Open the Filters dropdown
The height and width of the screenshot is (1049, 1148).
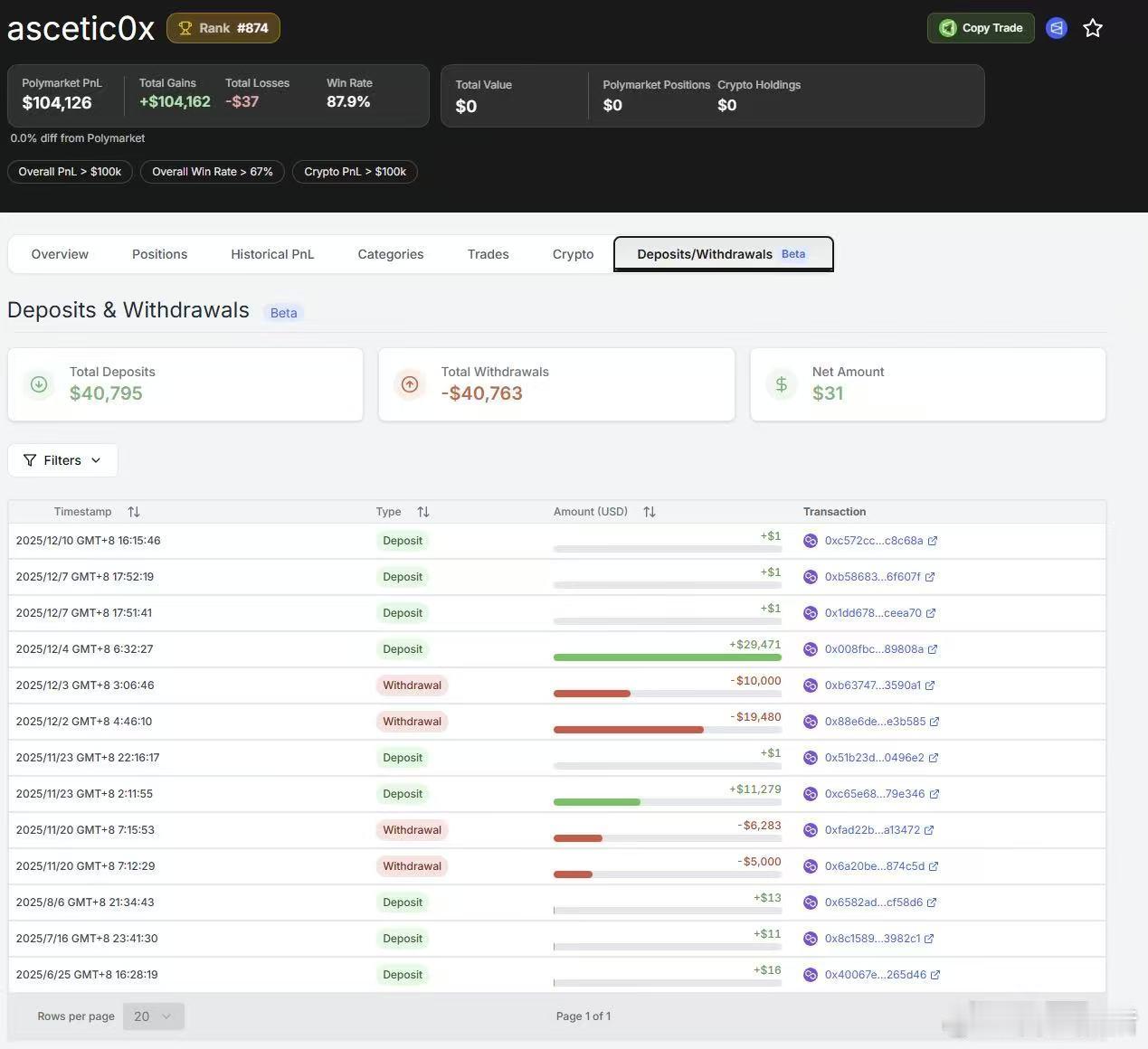coord(62,460)
